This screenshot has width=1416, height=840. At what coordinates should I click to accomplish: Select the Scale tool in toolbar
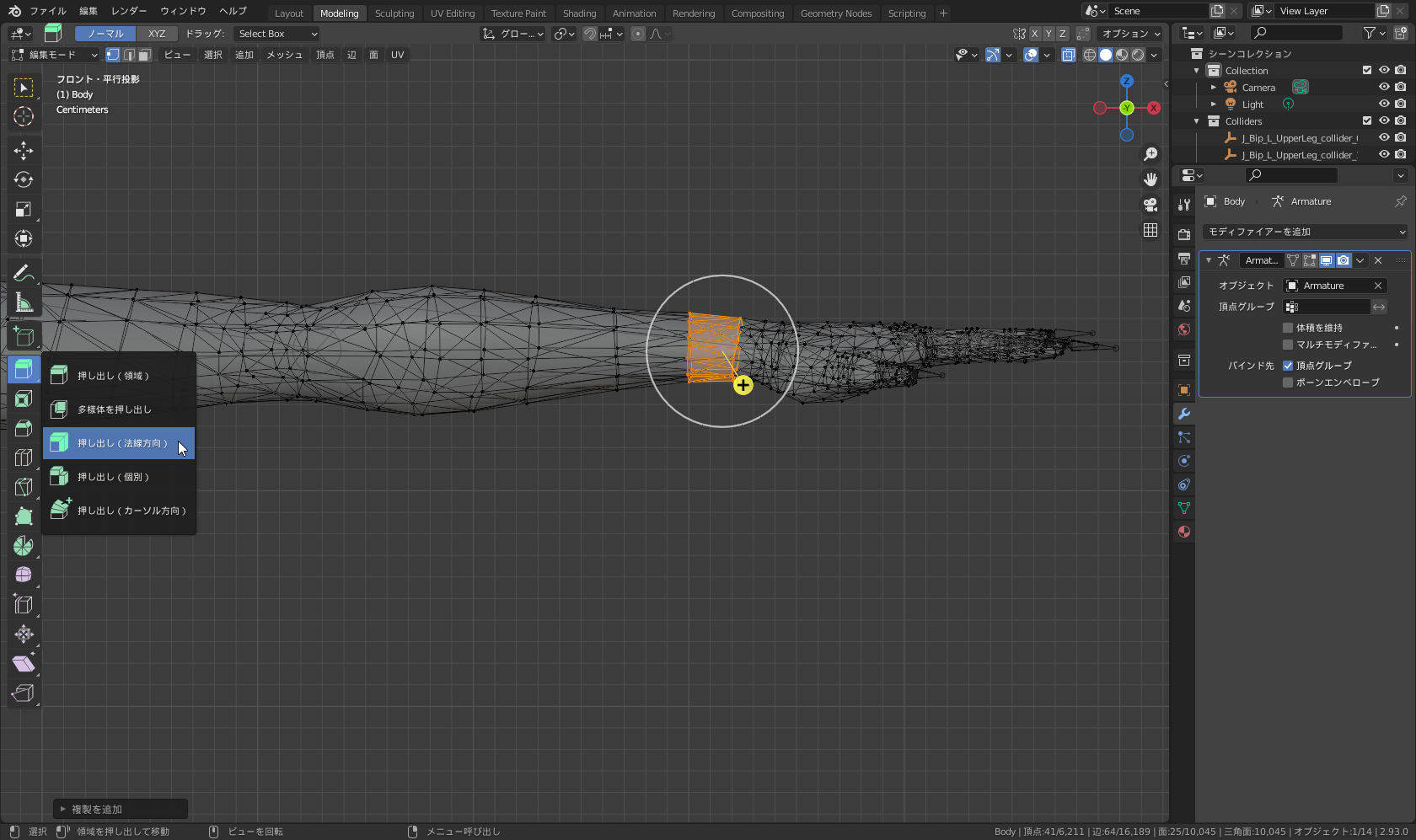24,210
